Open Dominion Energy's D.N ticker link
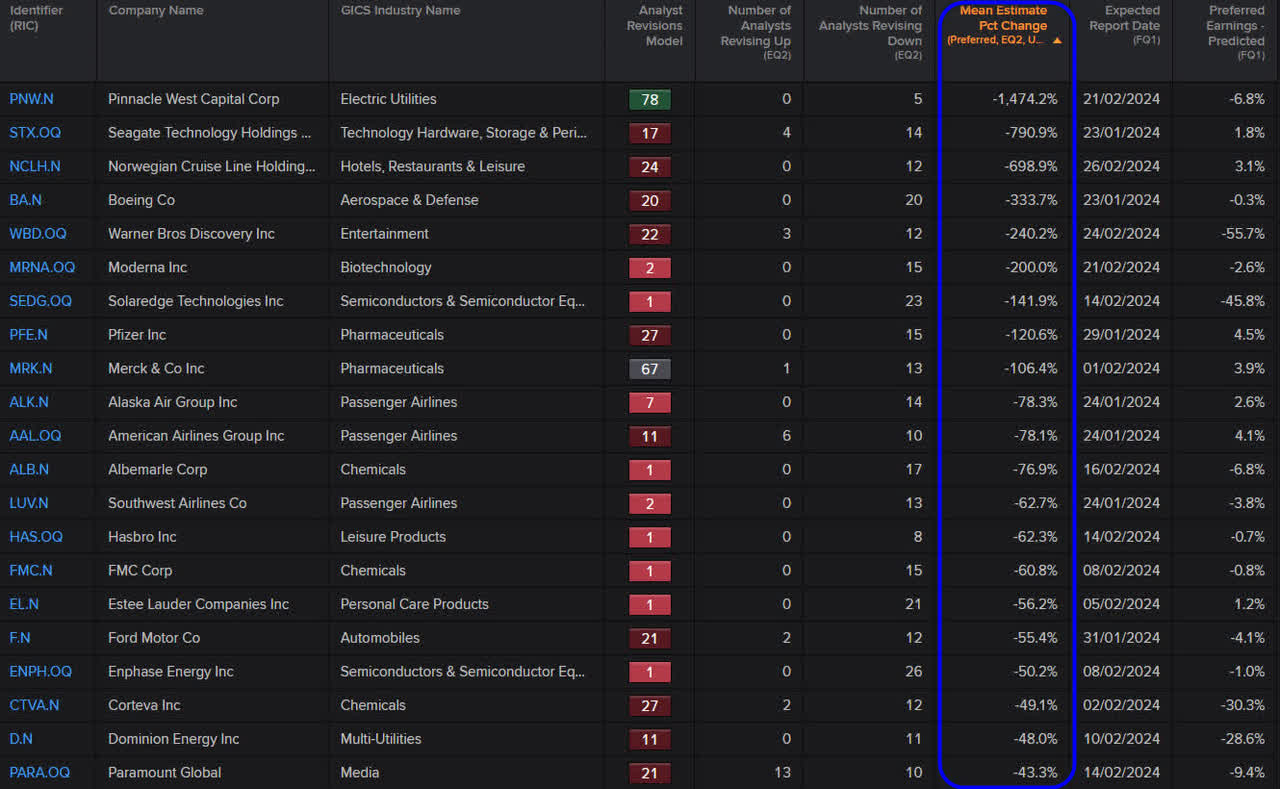Screen dimensions: 1280x789 point(20,738)
